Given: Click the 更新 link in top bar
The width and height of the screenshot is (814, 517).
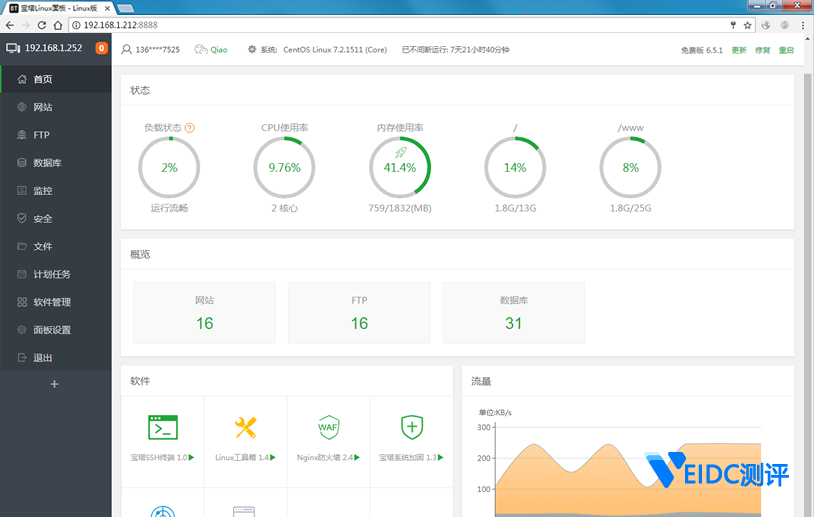Looking at the screenshot, I should [x=739, y=50].
